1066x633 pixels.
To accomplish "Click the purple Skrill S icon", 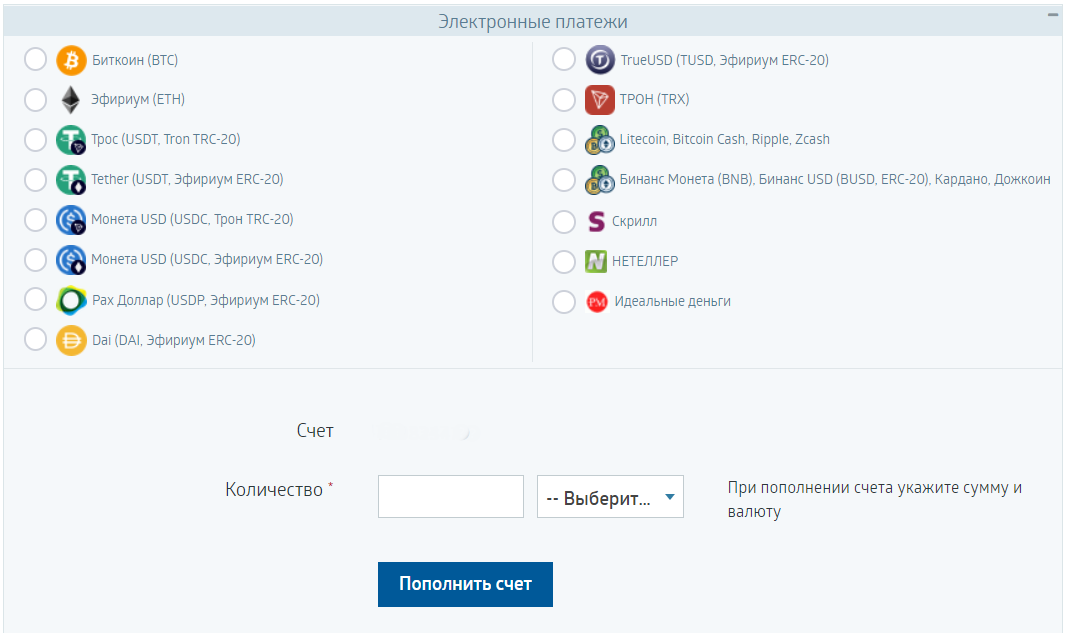I will pos(596,221).
